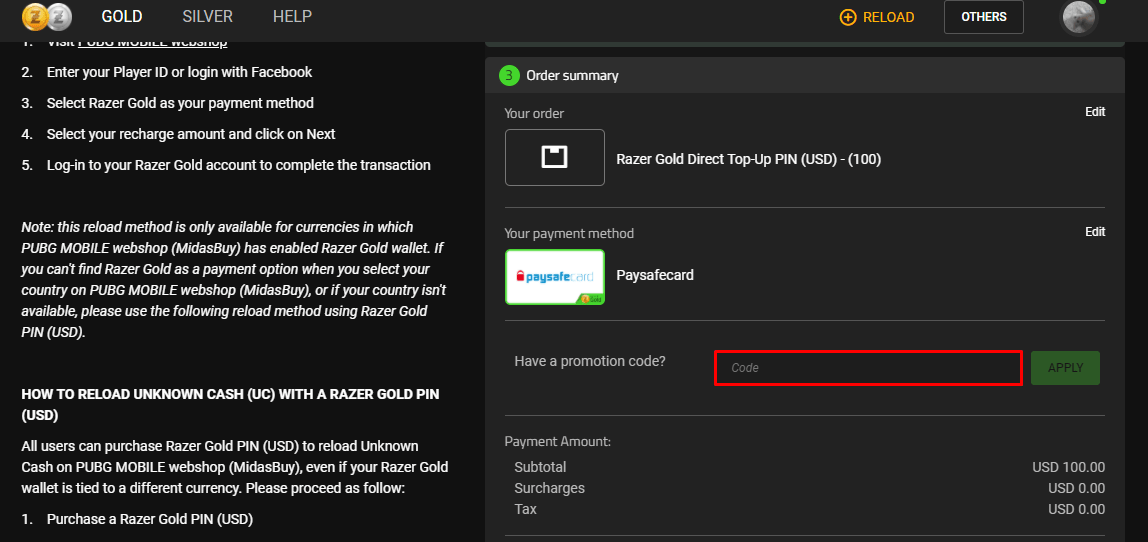Click the Tax USD 0.00 value
Image resolution: width=1148 pixels, height=542 pixels.
click(1076, 509)
